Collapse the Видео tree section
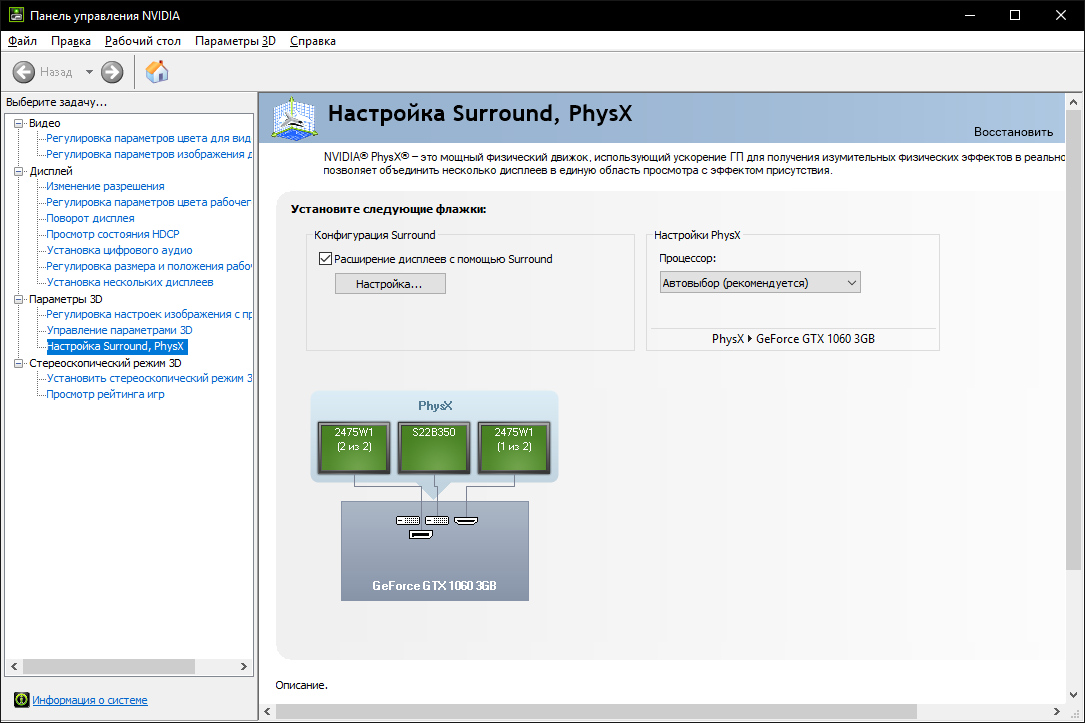Screen dimensions: 1085x724 click(19, 123)
